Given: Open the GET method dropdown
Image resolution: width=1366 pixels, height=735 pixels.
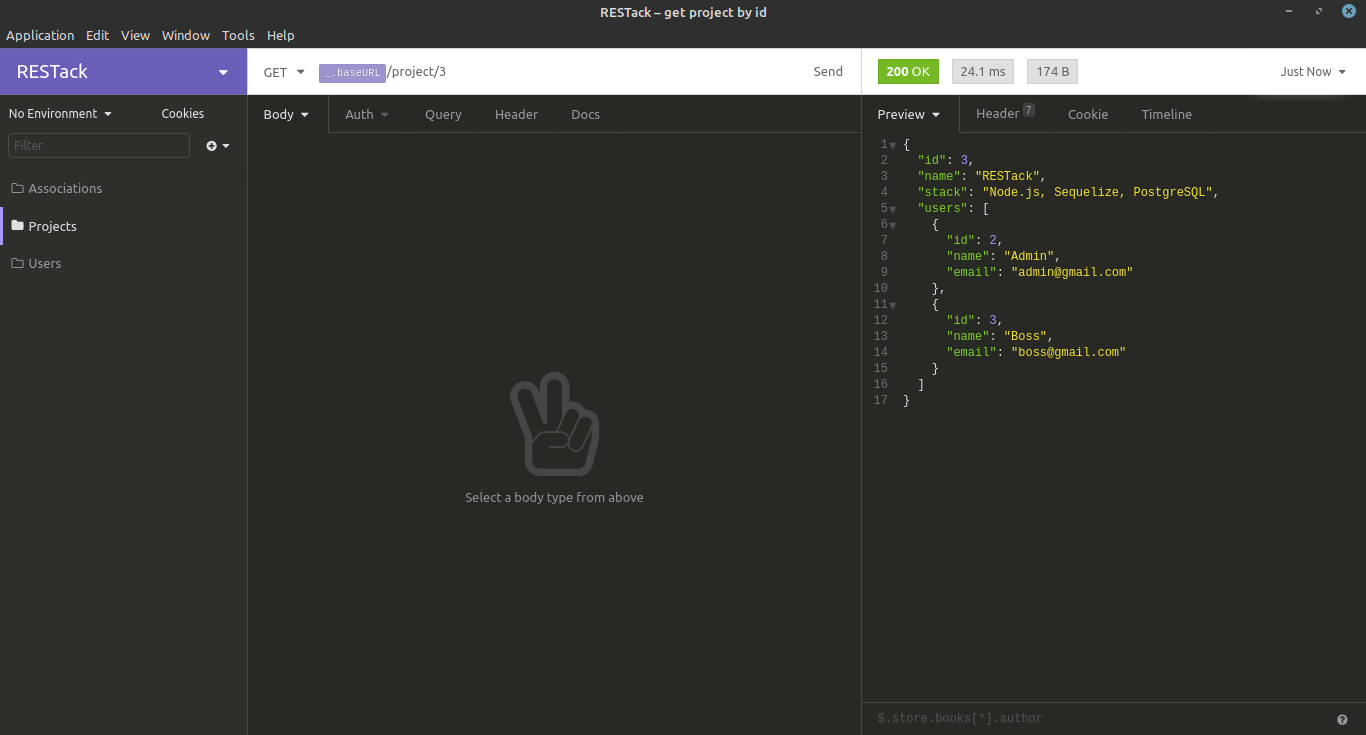Looking at the screenshot, I should [284, 72].
